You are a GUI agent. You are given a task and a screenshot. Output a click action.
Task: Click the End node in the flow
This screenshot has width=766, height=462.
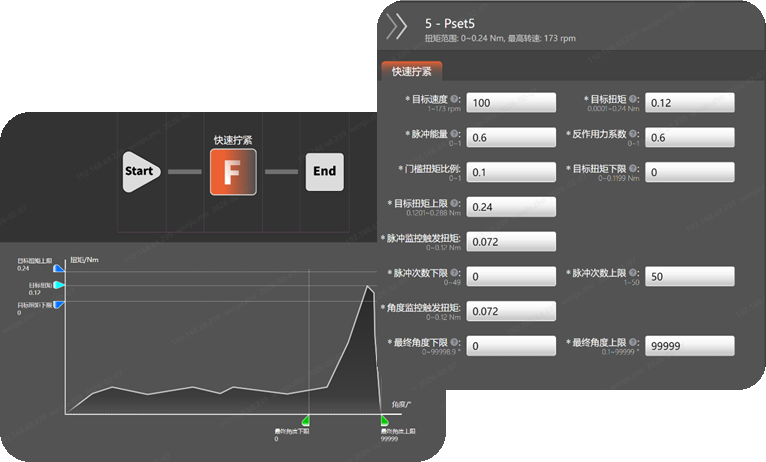click(324, 171)
